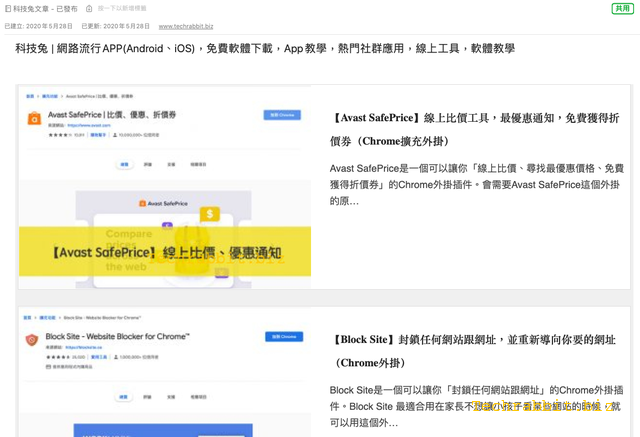Viewport: 640px width, 437px height.
Task: Select the highlighted first tab in the Avast screenshot
Action: [x=124, y=164]
